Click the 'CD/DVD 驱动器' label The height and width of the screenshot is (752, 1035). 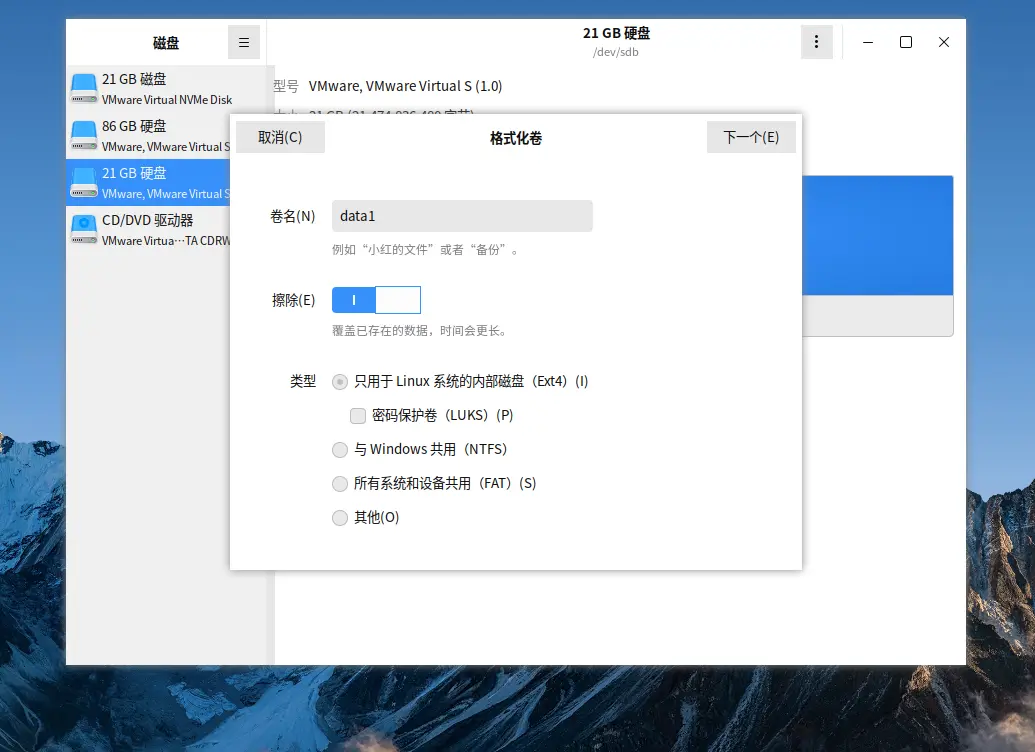pos(147,220)
